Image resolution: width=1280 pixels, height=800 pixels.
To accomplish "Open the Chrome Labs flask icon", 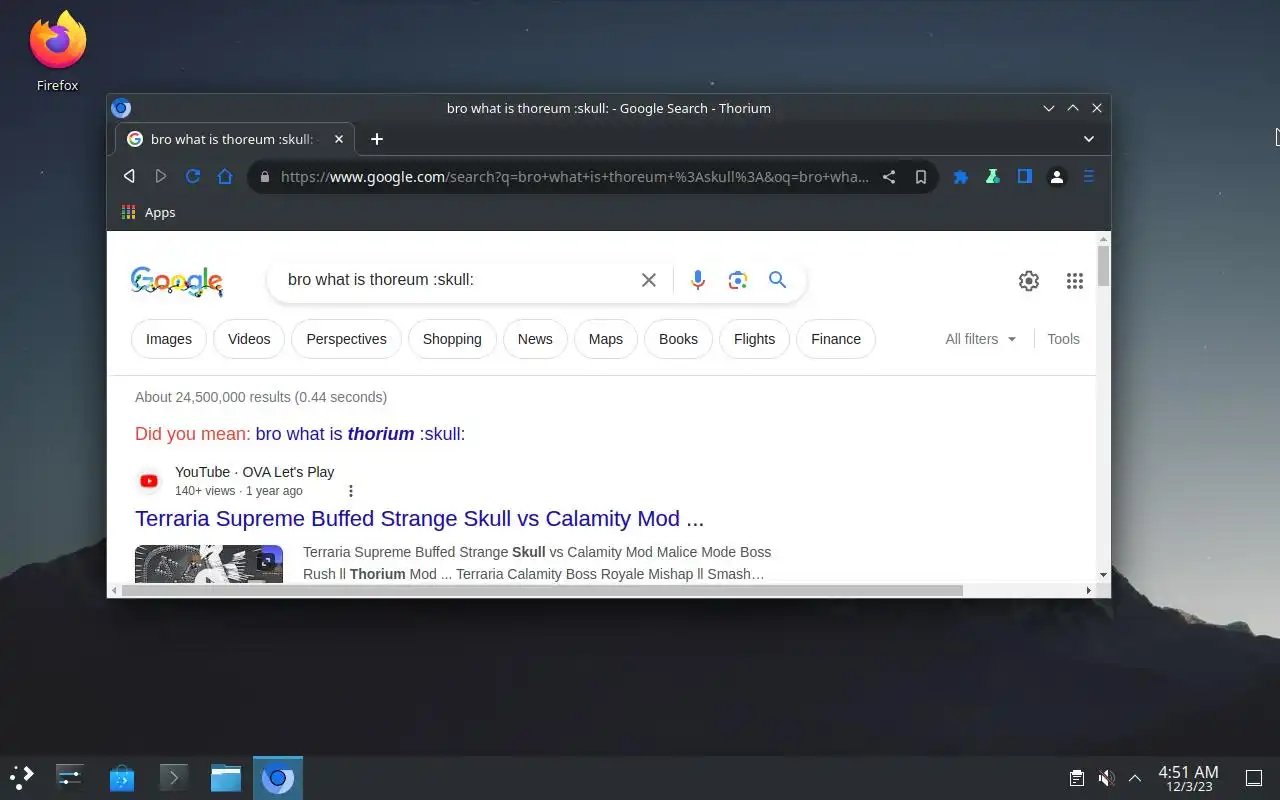I will tap(992, 177).
